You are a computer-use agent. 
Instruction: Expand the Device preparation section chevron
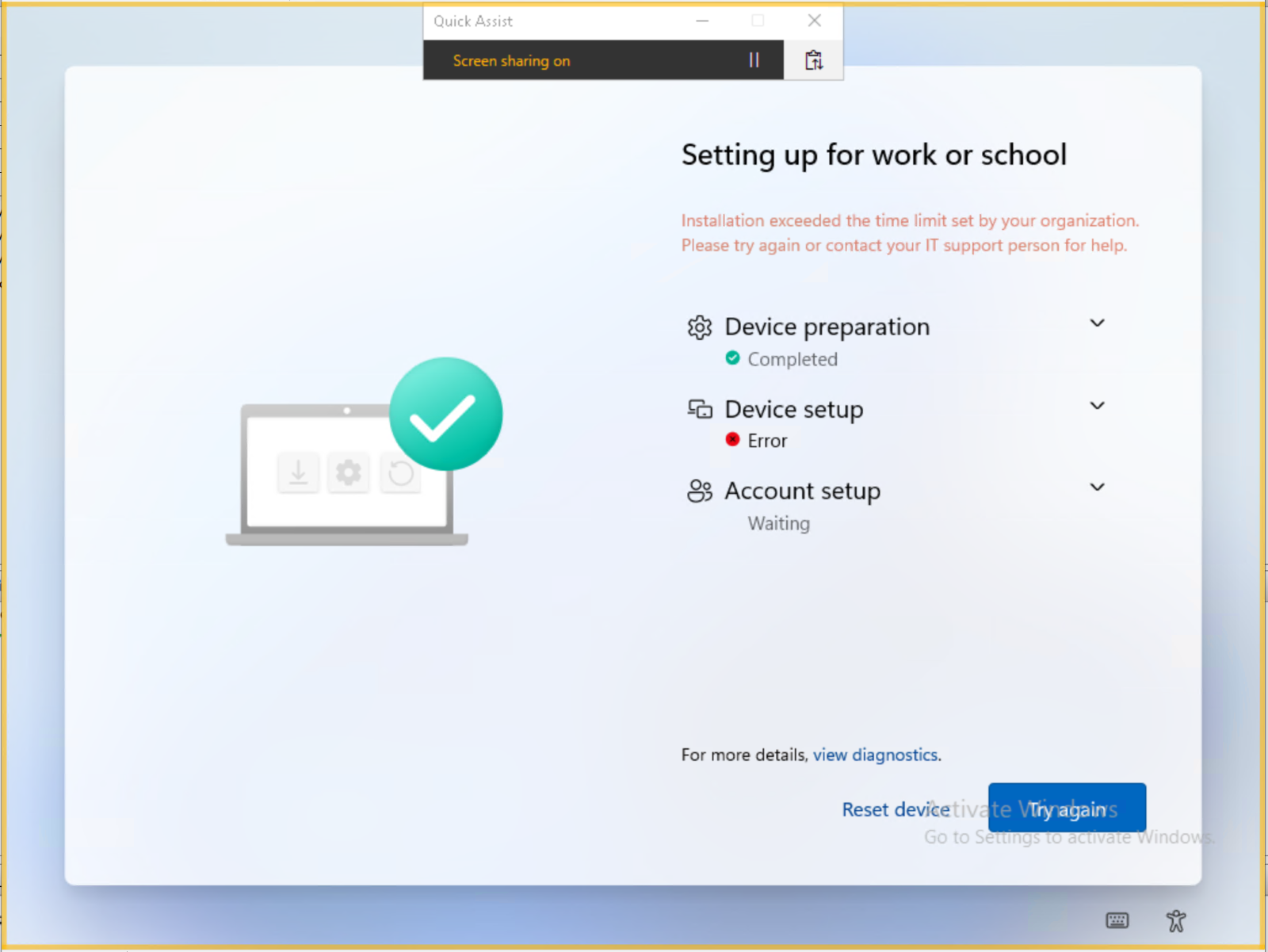[1097, 323]
